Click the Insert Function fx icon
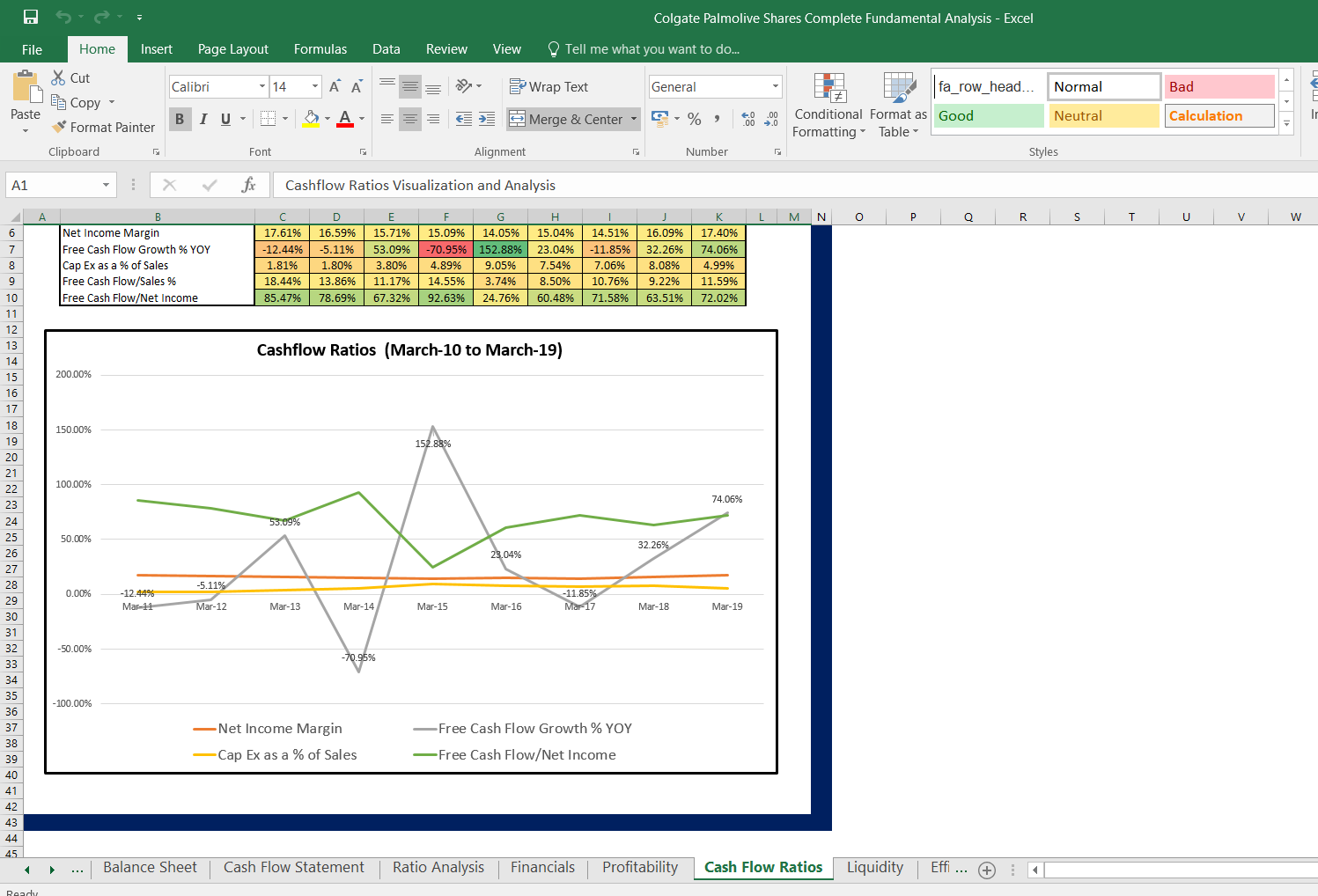Viewport: 1318px width, 896px height. click(x=249, y=185)
